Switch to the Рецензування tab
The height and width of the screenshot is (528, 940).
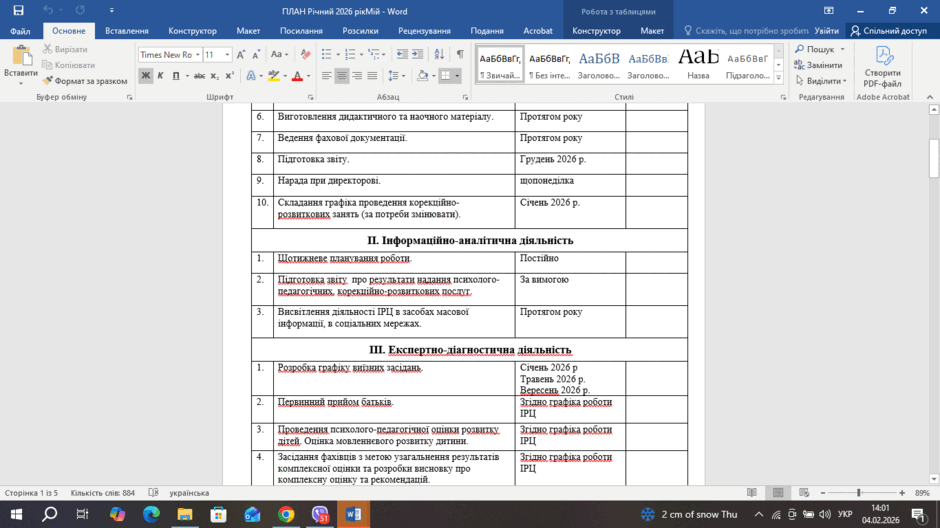point(424,31)
